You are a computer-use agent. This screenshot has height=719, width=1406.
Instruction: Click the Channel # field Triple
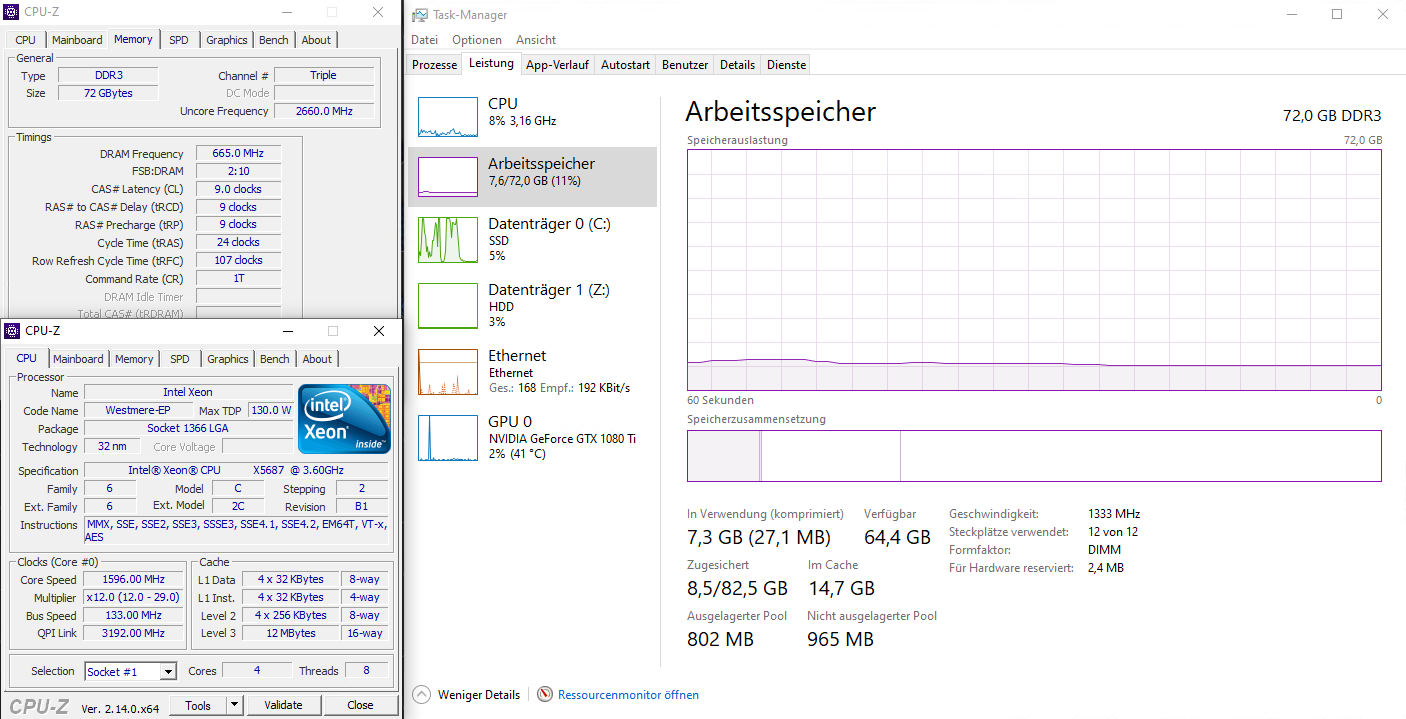pos(324,75)
